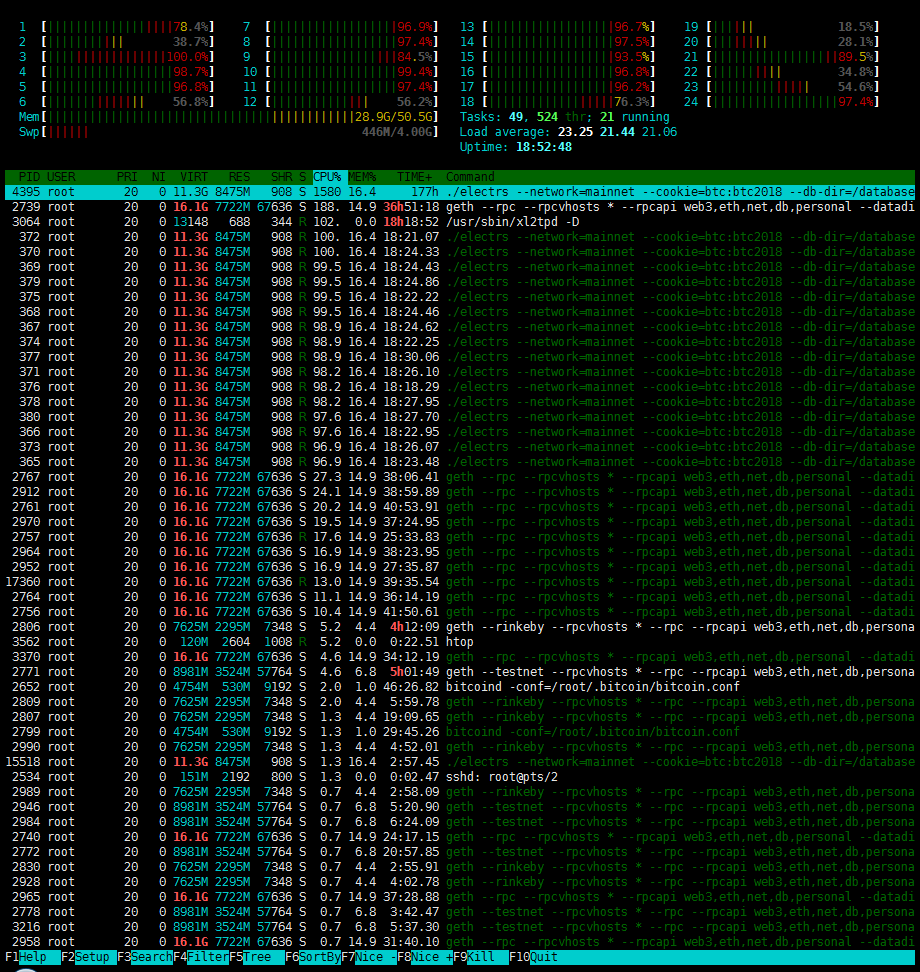Click CPU 16 meter showing 96.8%

click(557, 72)
